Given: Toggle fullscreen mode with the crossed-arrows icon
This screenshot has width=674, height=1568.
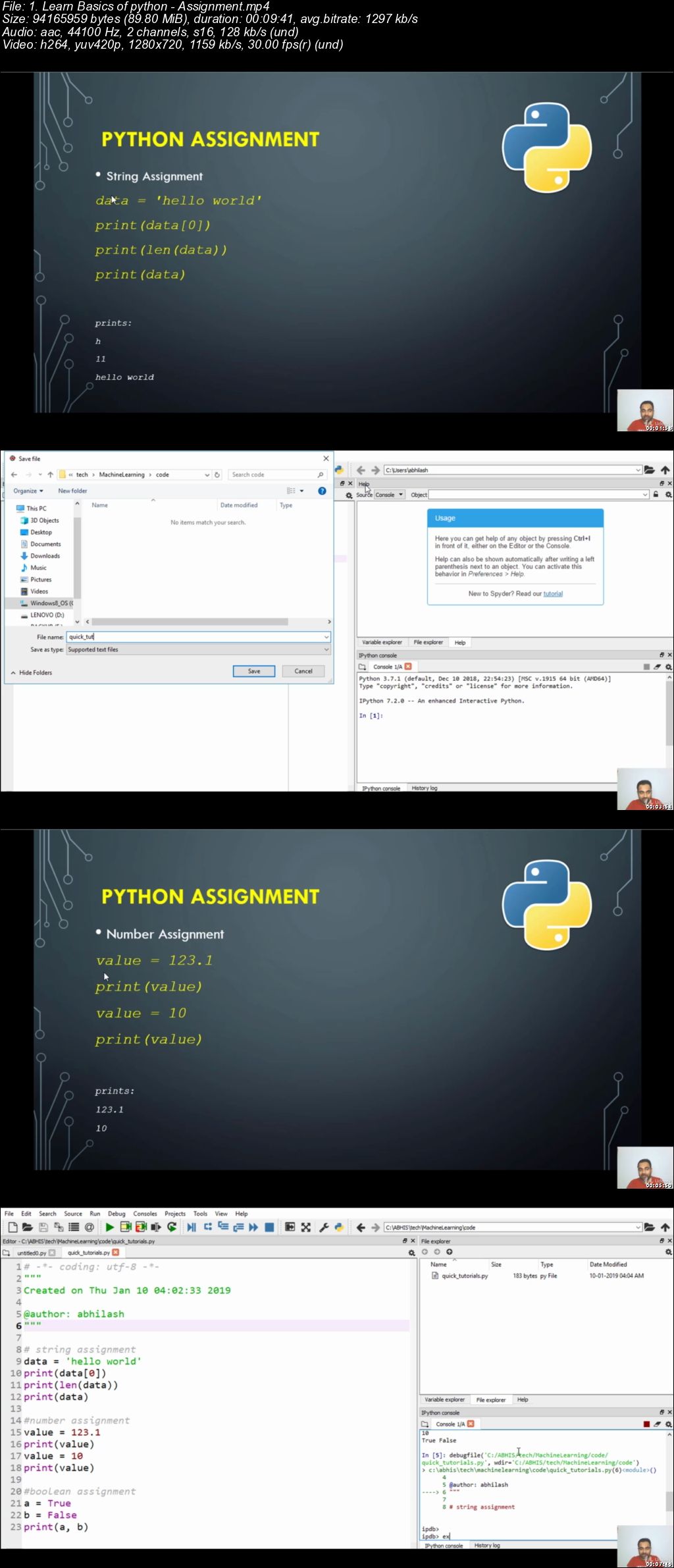Looking at the screenshot, I should [x=306, y=1227].
